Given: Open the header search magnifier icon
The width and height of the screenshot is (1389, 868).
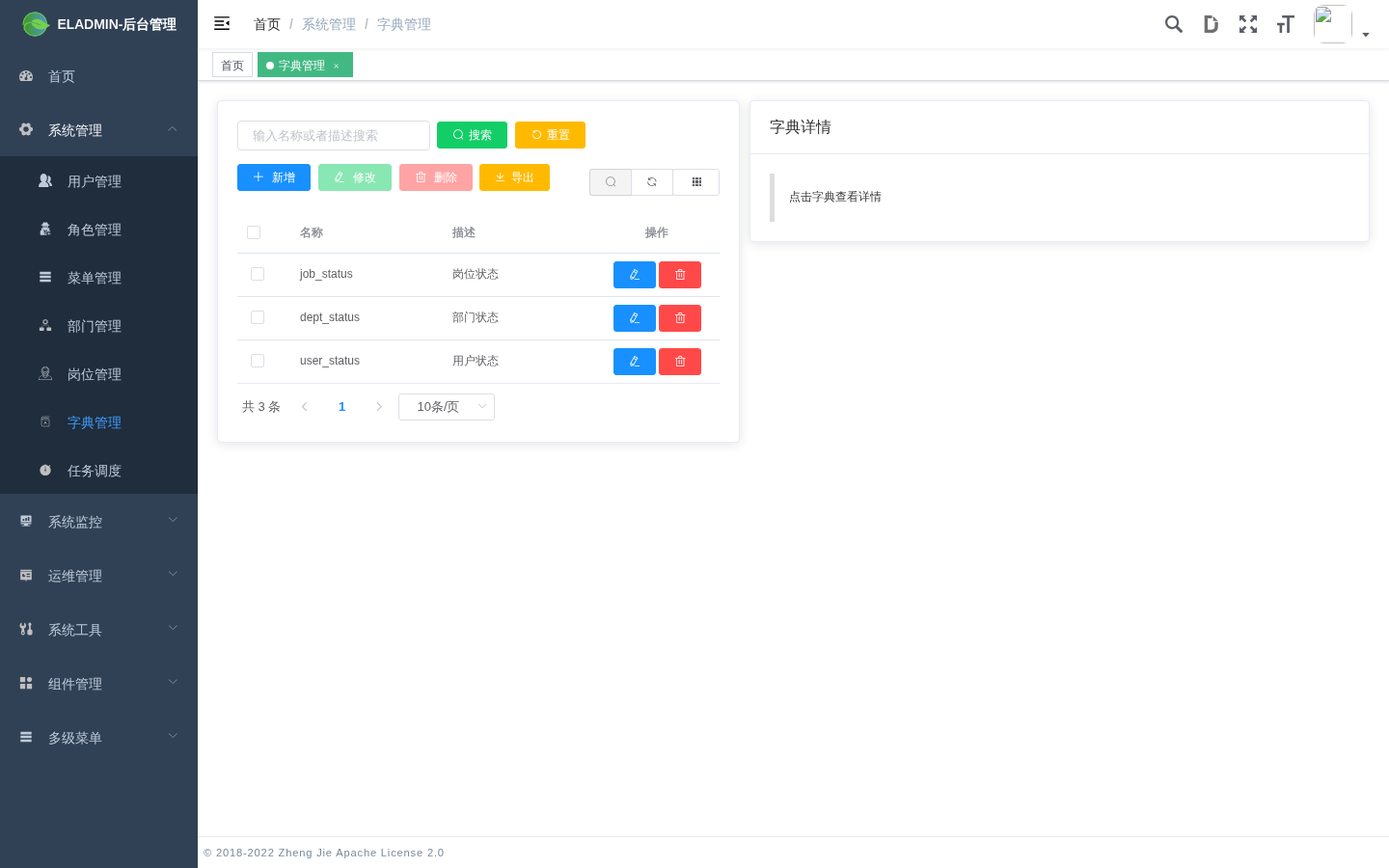Looking at the screenshot, I should click(1174, 24).
